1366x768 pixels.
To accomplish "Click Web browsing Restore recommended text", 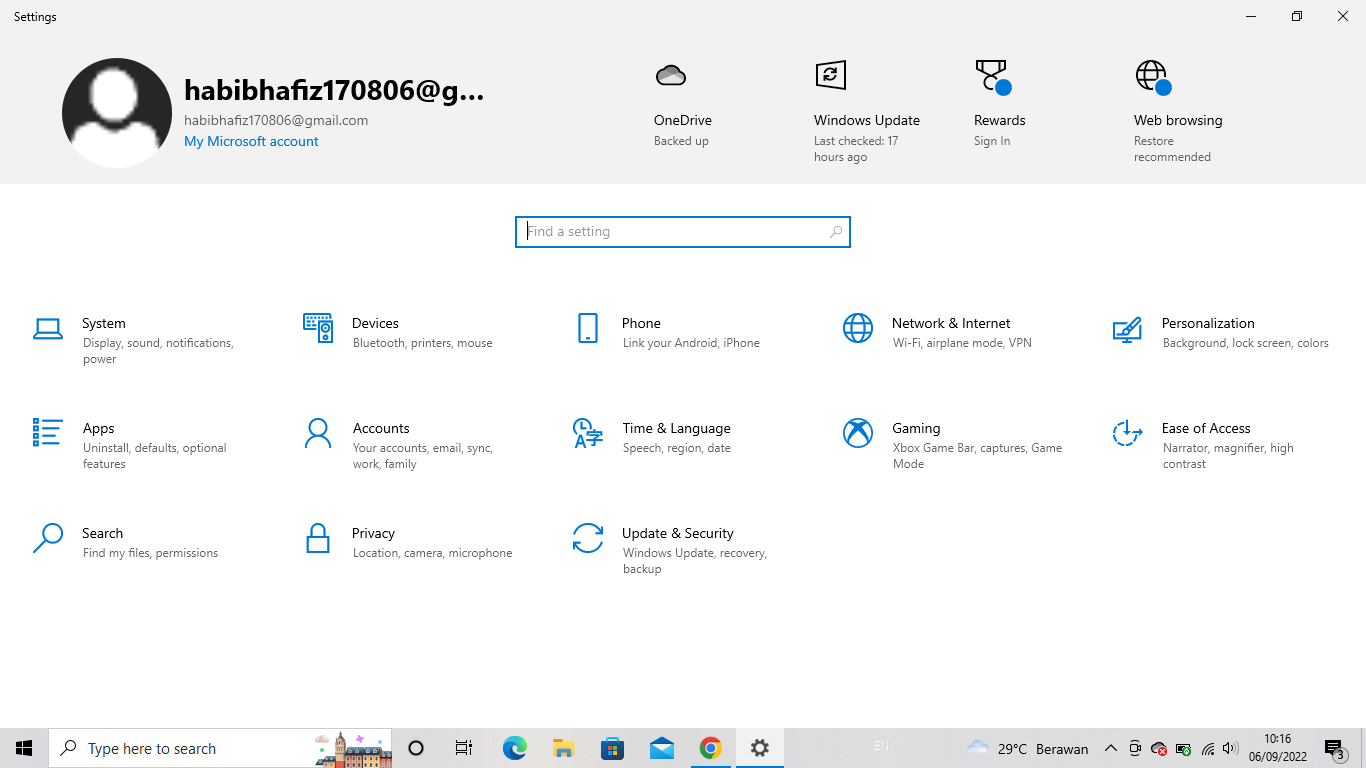I will (1172, 149).
